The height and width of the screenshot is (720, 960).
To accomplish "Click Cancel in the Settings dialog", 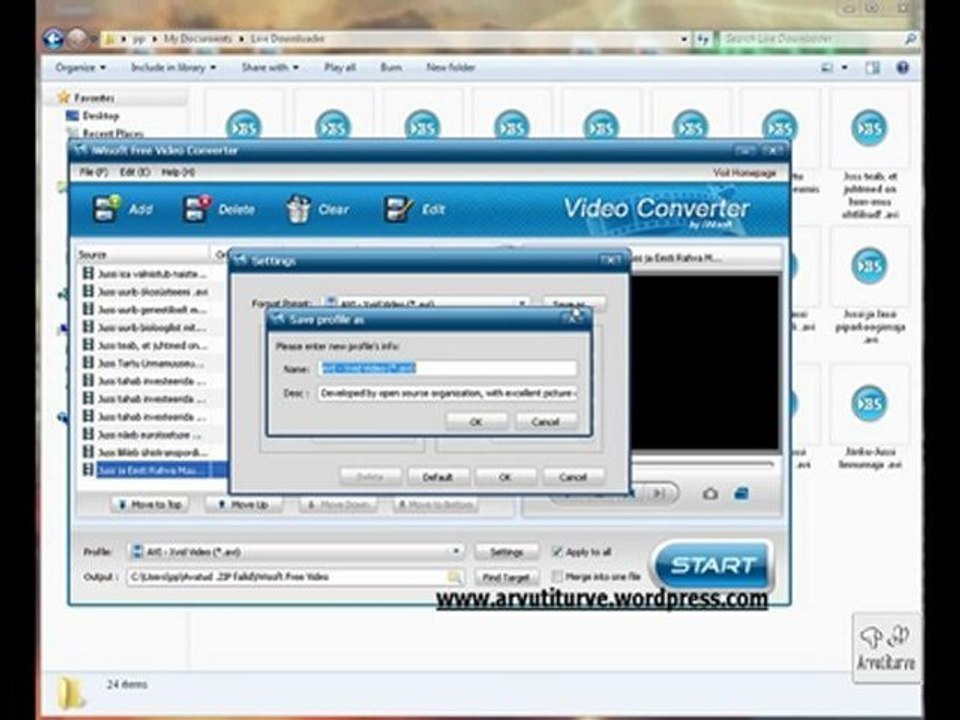I will [x=573, y=476].
